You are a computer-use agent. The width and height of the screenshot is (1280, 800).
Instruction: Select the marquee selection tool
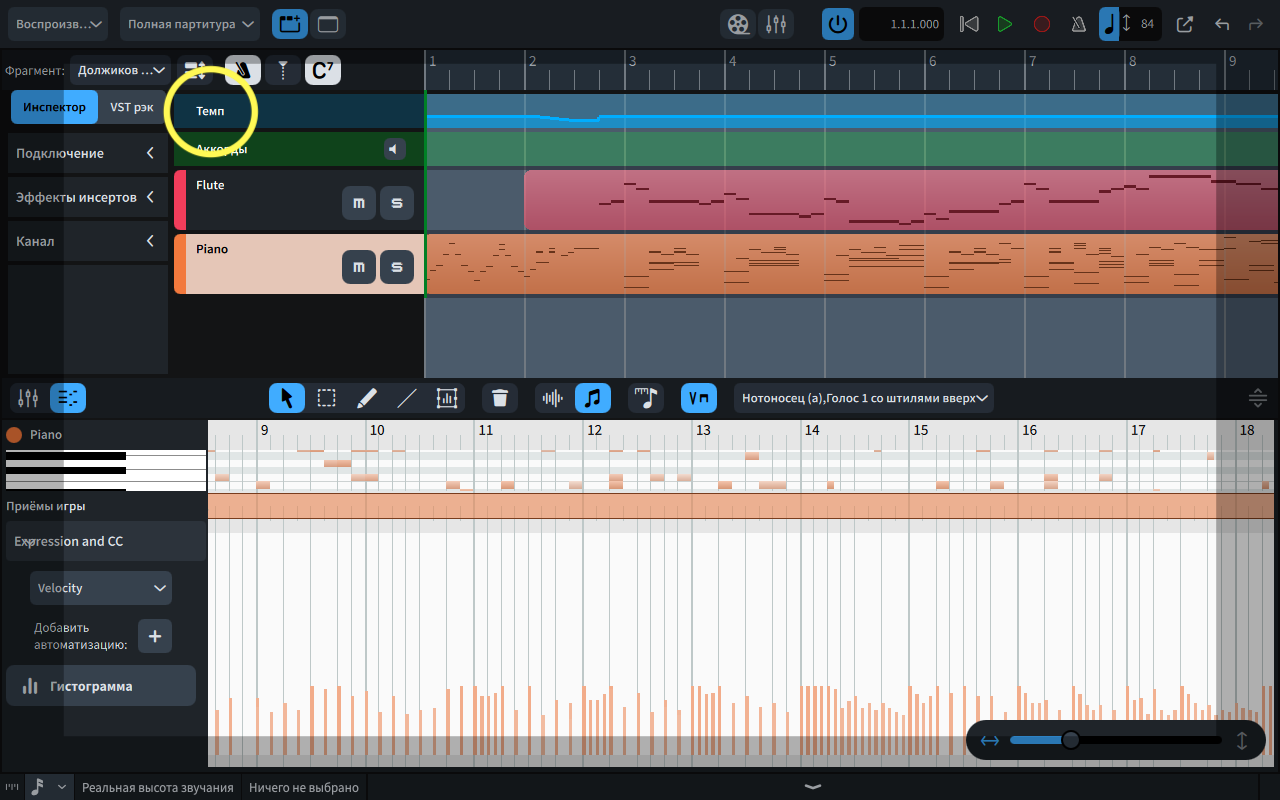tap(326, 398)
